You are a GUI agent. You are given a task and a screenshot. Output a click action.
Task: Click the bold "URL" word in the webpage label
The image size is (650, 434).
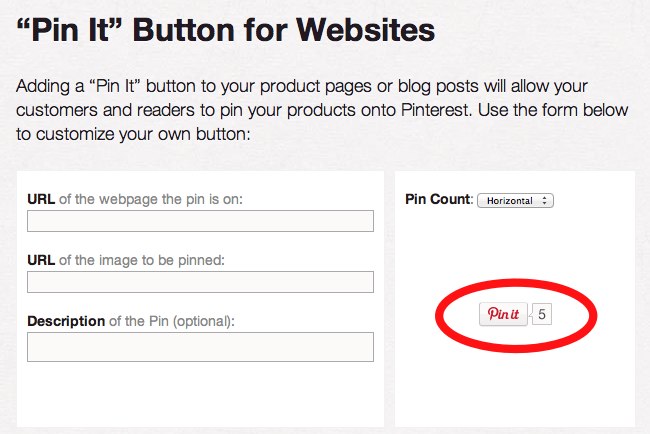pos(41,199)
